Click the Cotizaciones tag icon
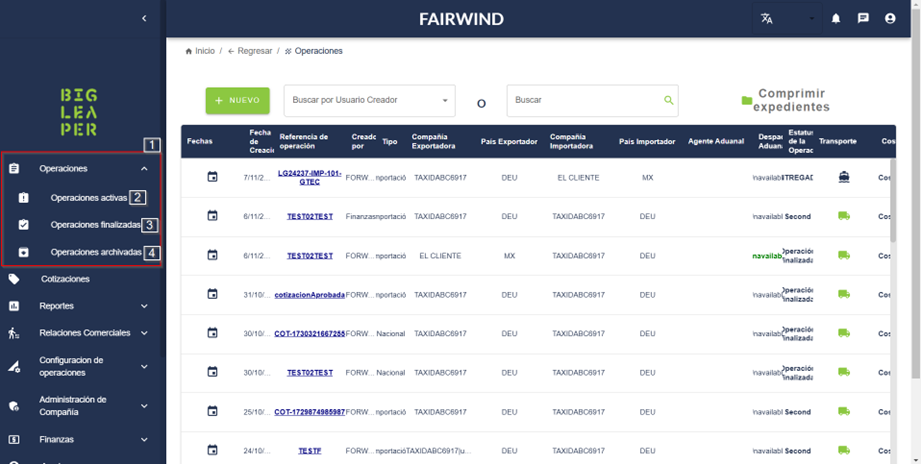This screenshot has height=464, width=921. [14, 279]
